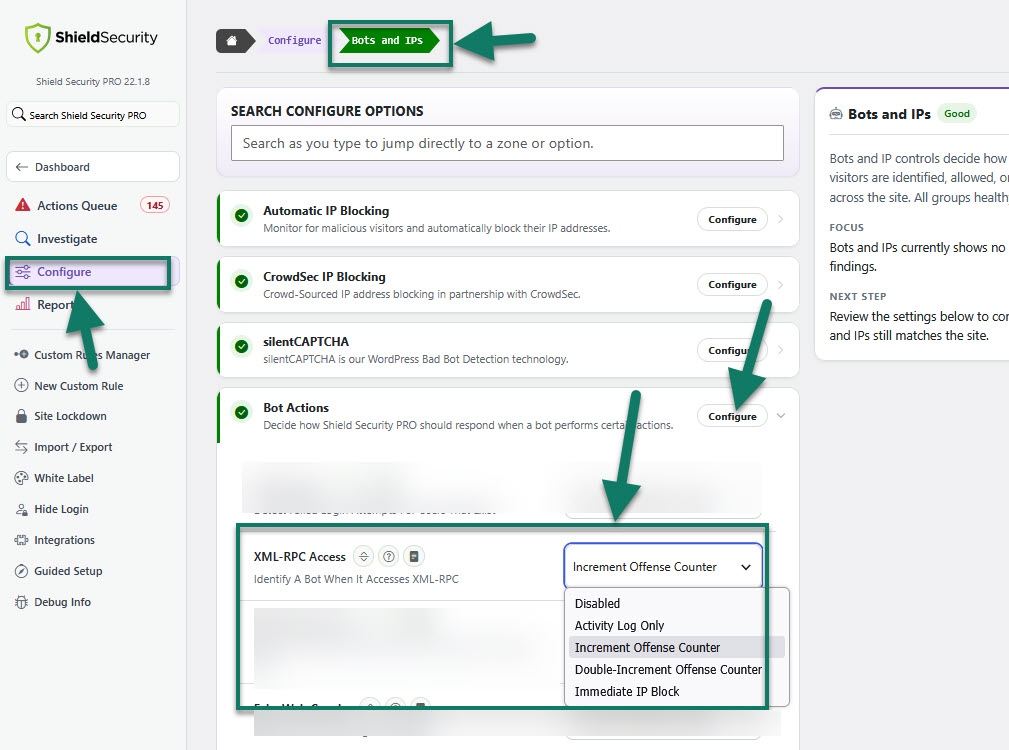
Task: Click the Investigate magnifier icon
Action: (23, 239)
